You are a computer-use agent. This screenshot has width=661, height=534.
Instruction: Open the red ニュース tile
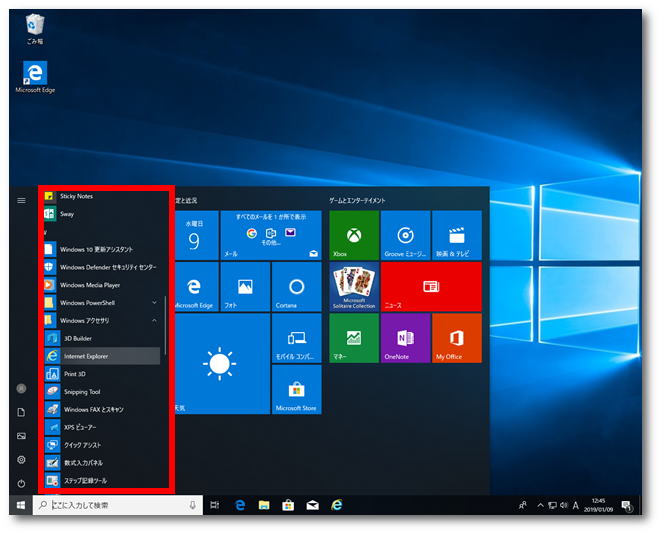tap(431, 287)
